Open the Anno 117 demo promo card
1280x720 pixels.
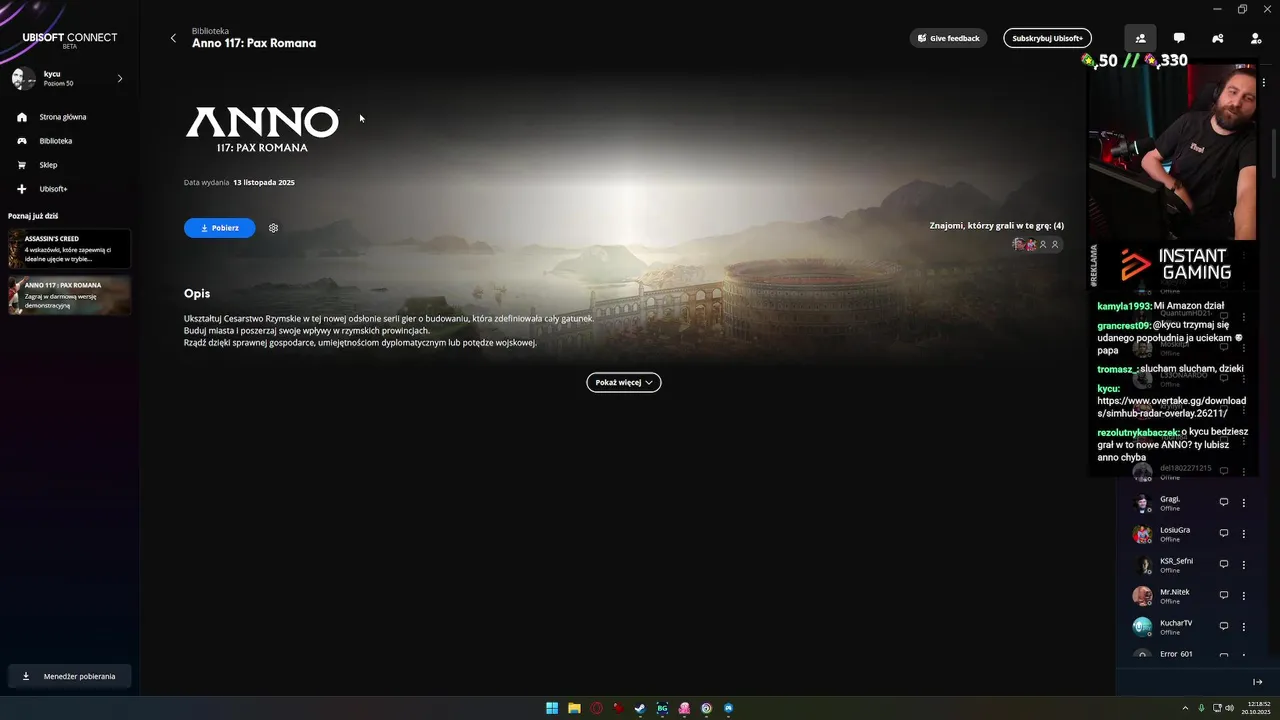click(x=69, y=295)
